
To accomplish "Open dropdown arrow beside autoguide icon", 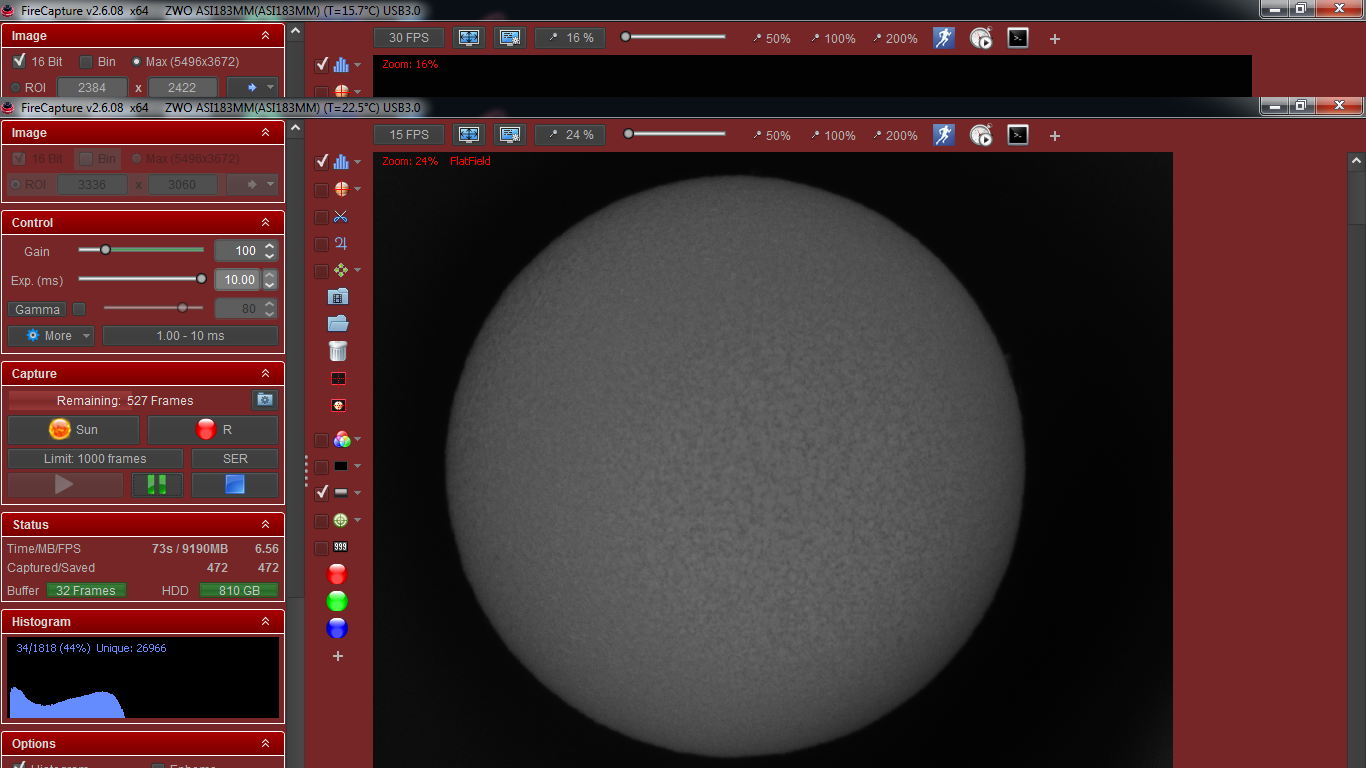I will [357, 271].
